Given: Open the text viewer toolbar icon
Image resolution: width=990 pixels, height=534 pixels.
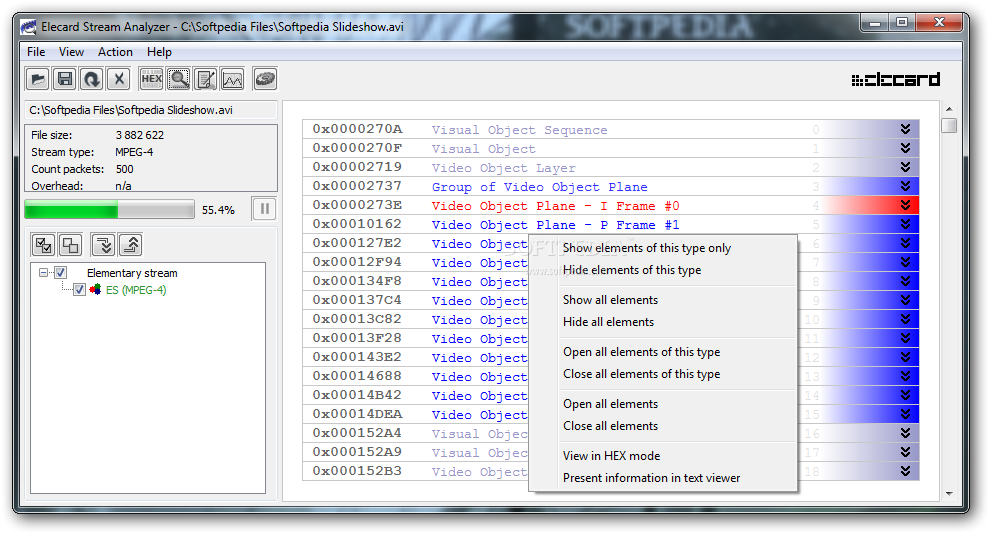Looking at the screenshot, I should pos(206,80).
